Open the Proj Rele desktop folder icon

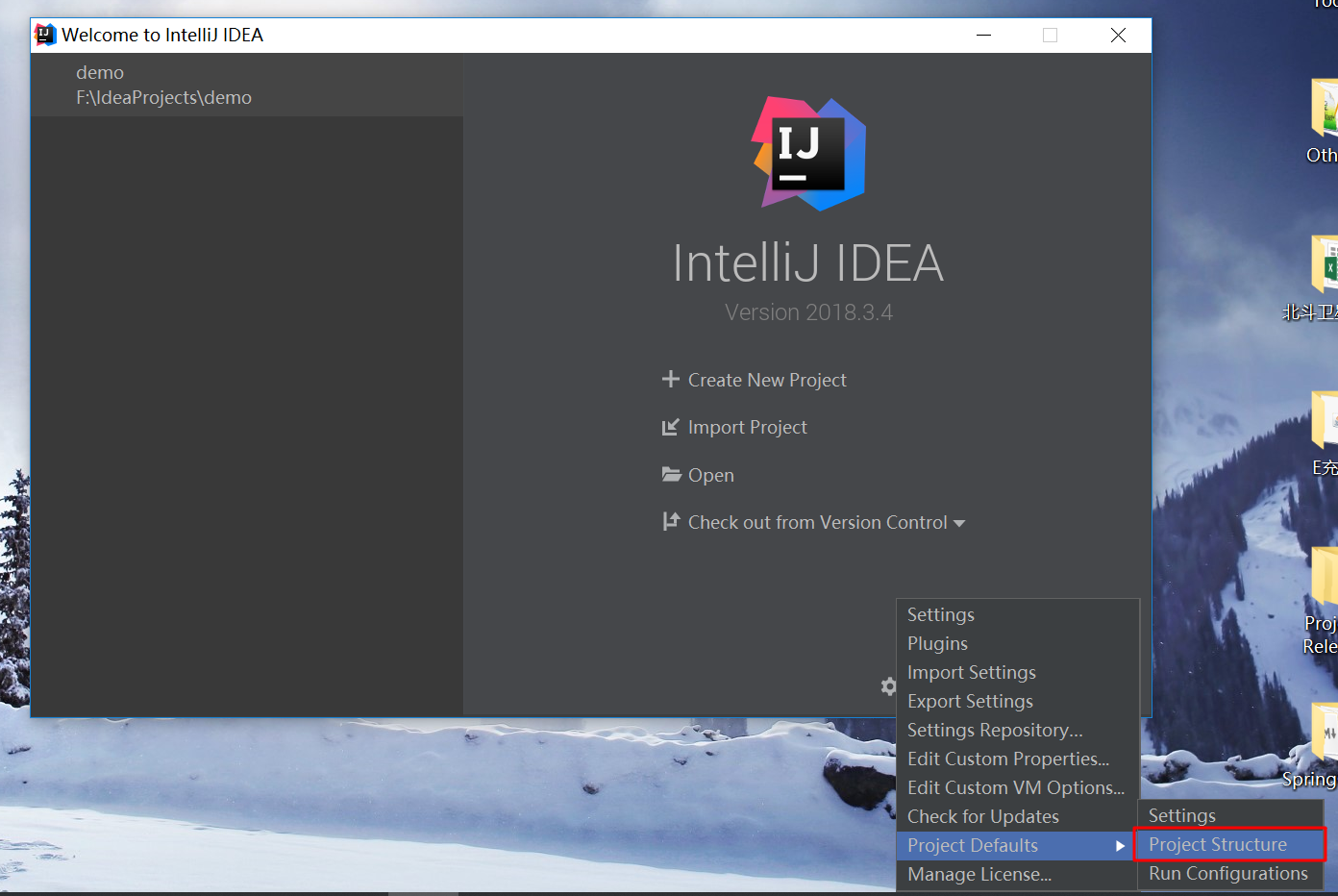click(x=1326, y=577)
